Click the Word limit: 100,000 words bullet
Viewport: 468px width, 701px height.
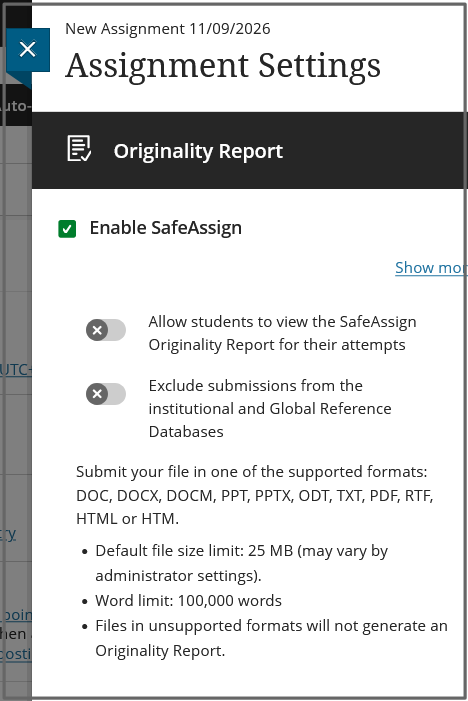(x=189, y=600)
